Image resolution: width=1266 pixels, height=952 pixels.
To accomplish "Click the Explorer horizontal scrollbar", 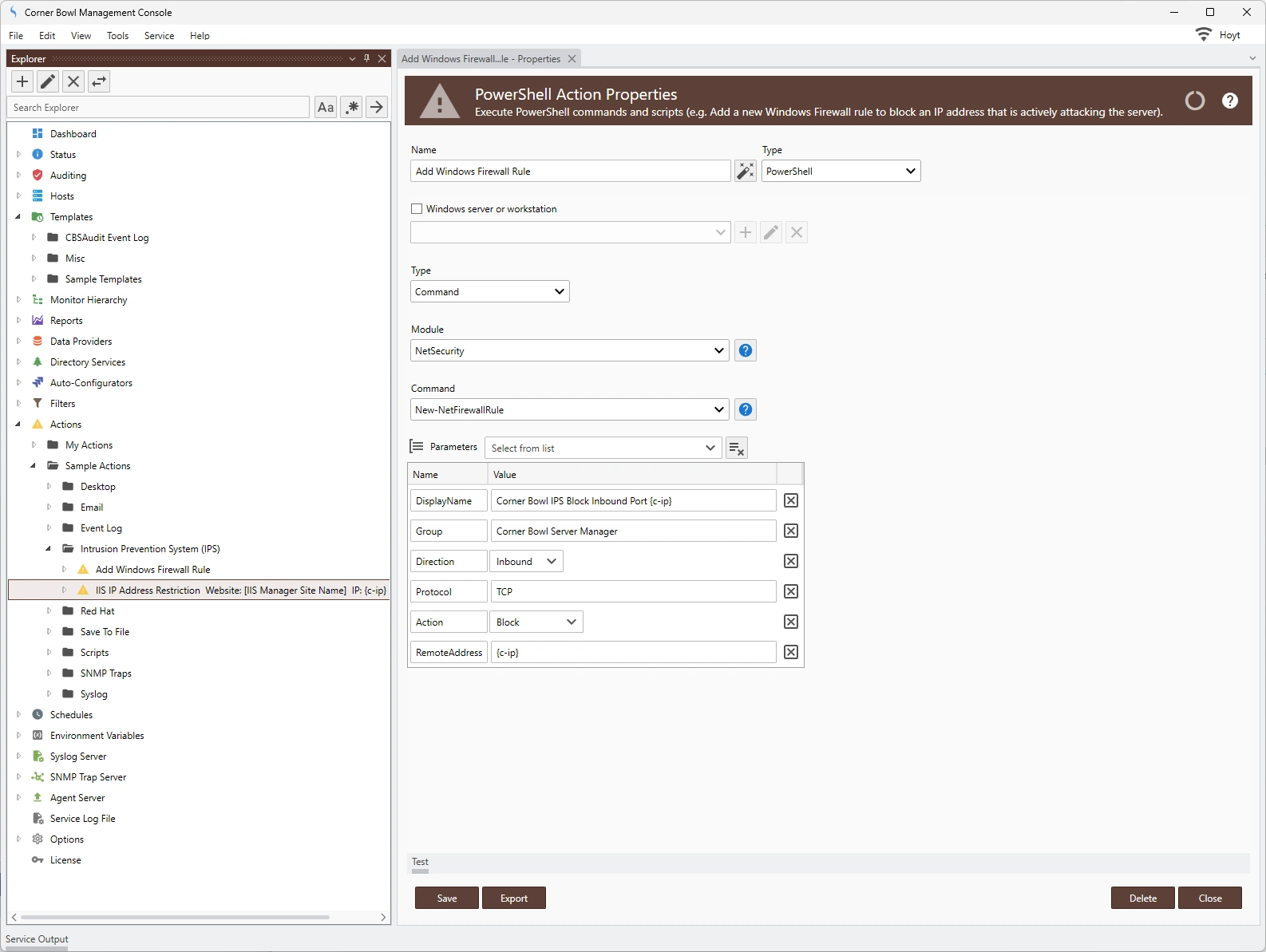I will pos(176,917).
